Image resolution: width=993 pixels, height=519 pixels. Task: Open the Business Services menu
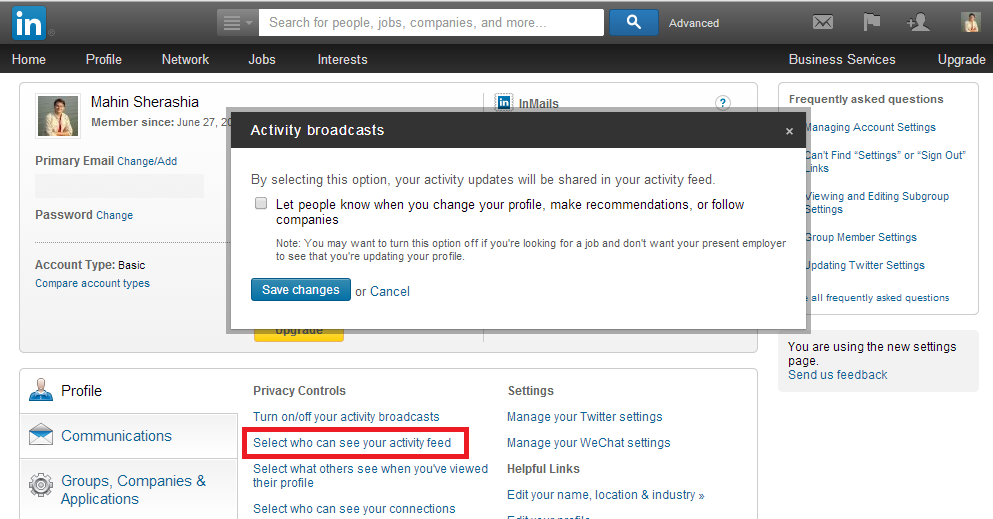pyautogui.click(x=842, y=59)
